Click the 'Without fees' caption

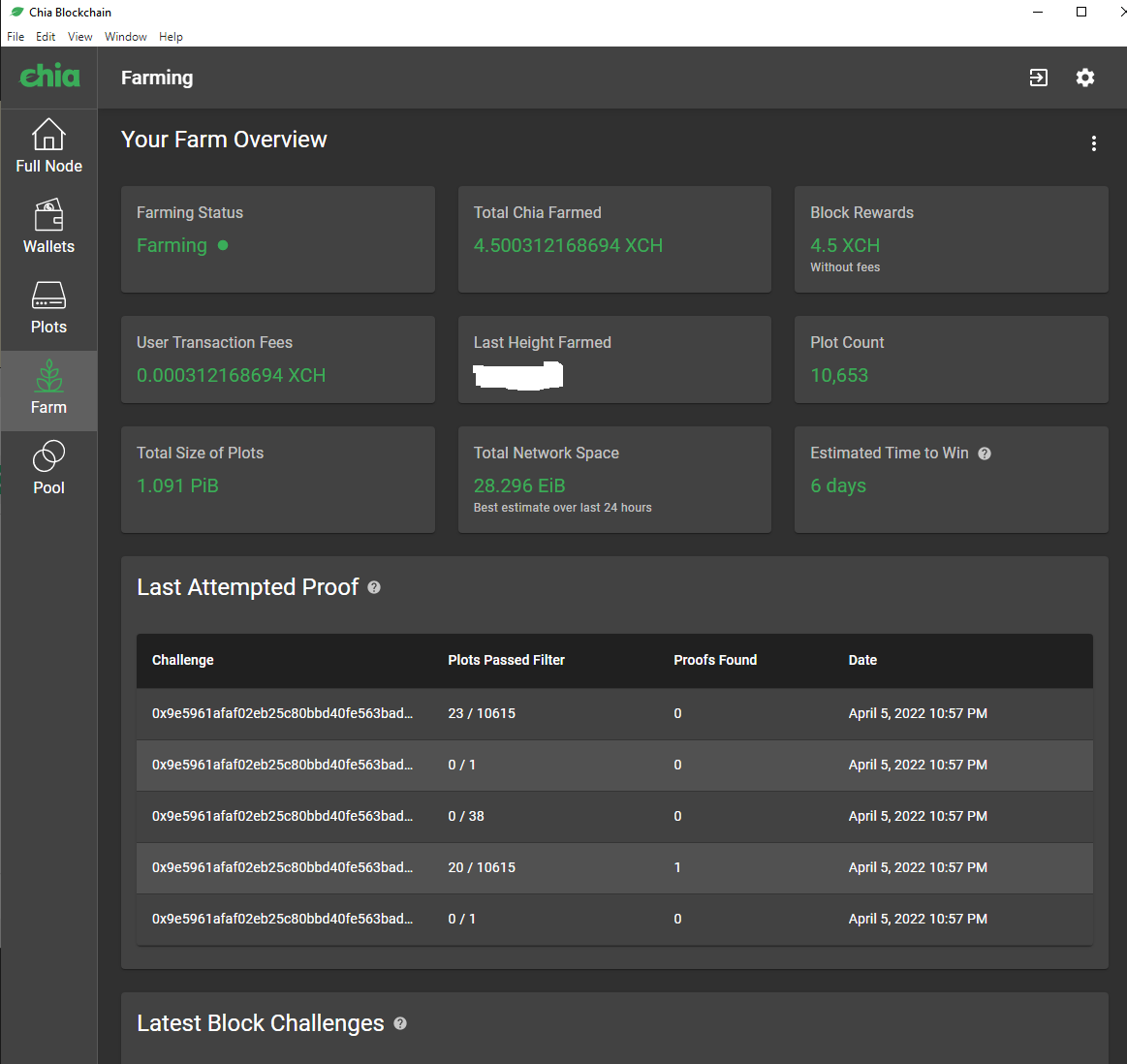coord(845,267)
